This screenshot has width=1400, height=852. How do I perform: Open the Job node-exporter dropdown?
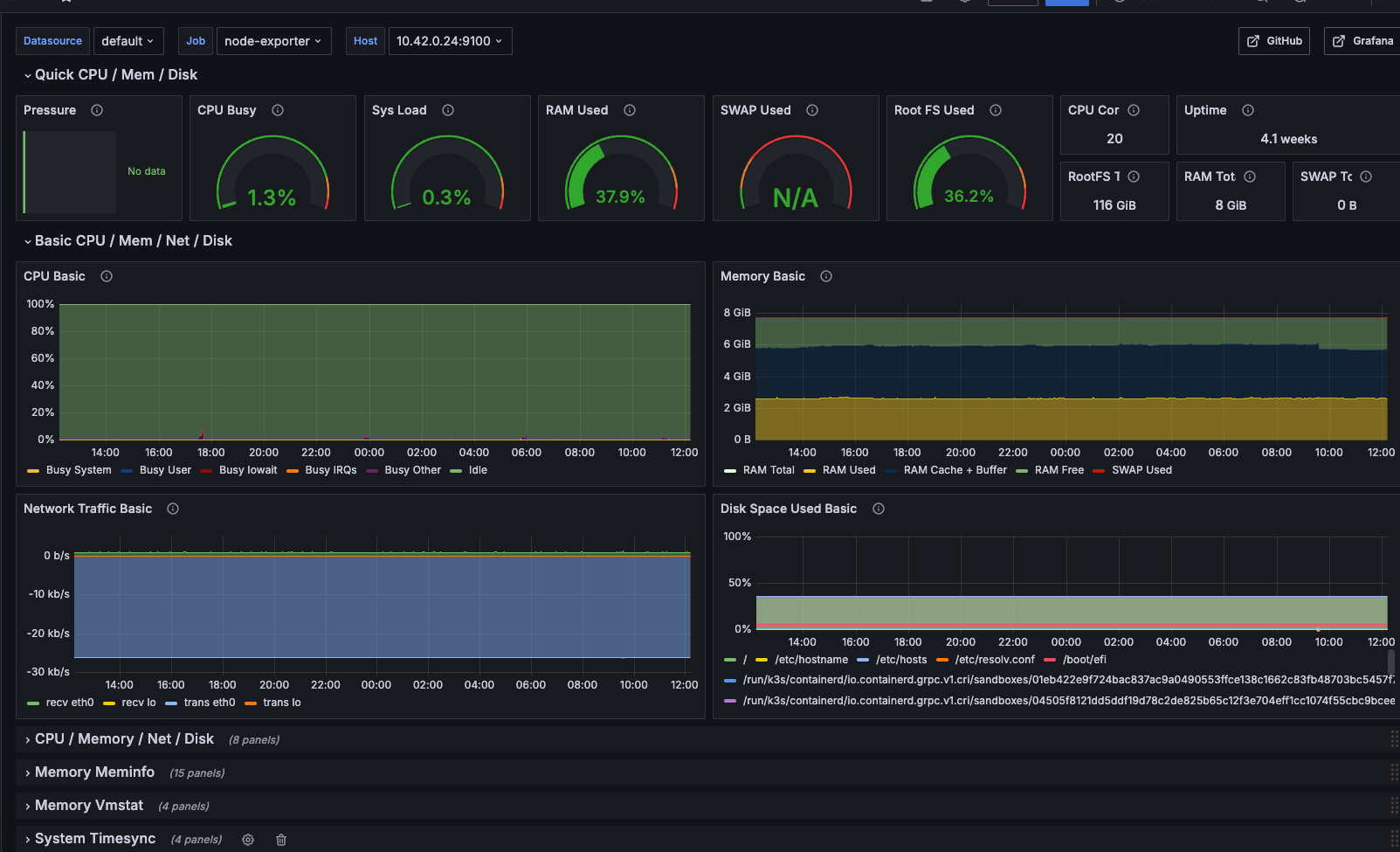[272, 41]
